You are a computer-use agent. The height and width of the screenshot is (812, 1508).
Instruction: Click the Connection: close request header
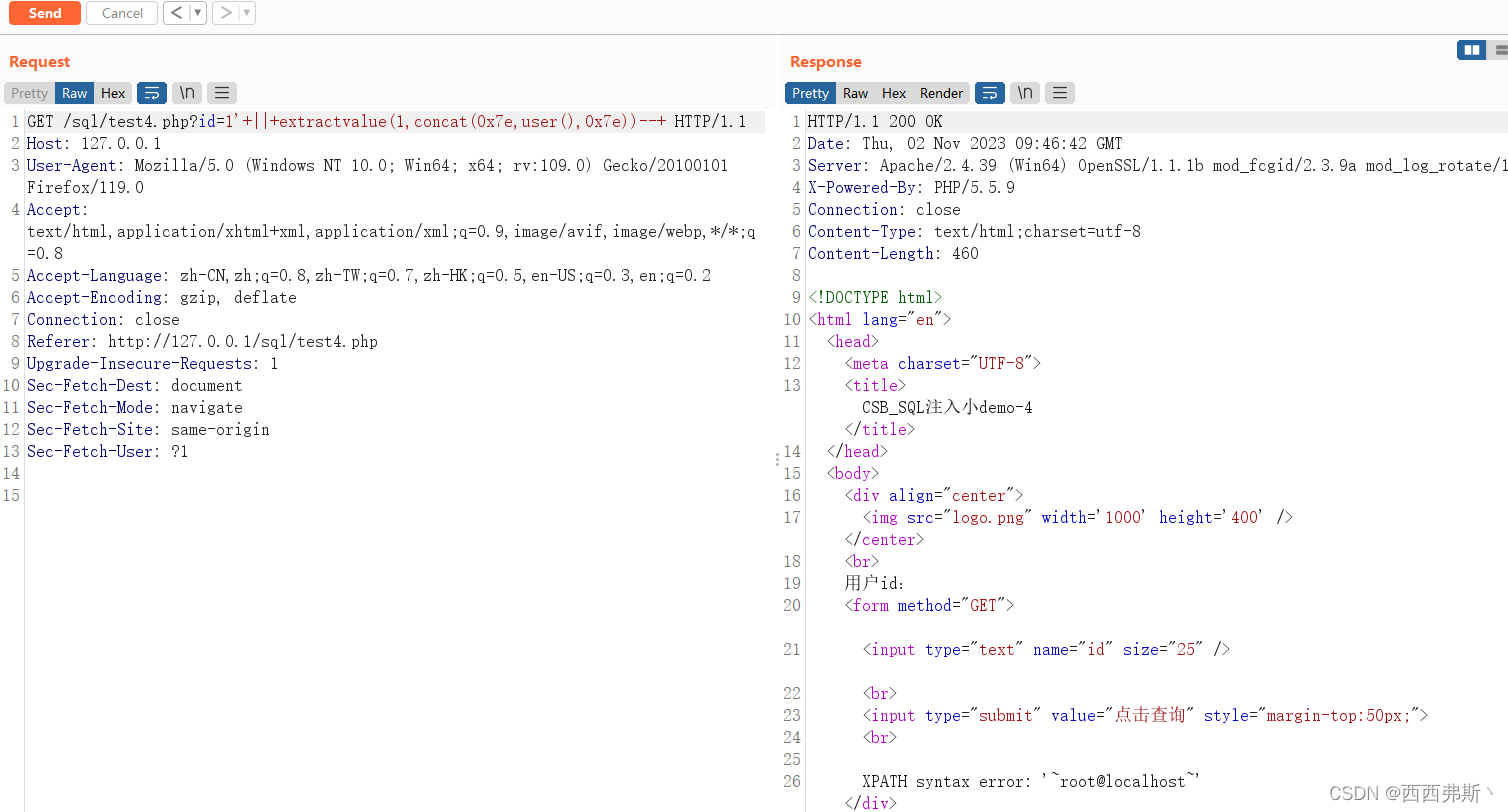103,320
